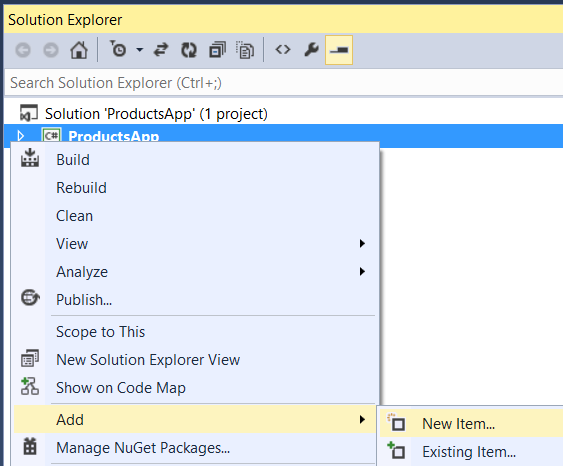Viewport: 563px width, 466px height.
Task: Click the New Item icon in submenu
Action: tap(396, 422)
